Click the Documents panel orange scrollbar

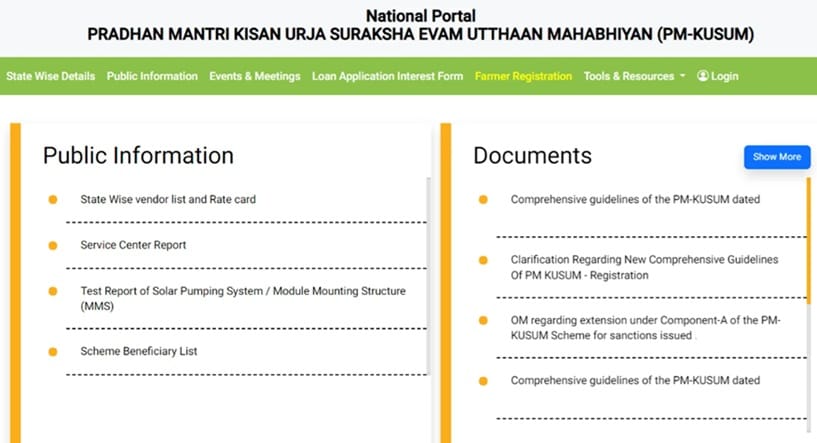coord(809,241)
